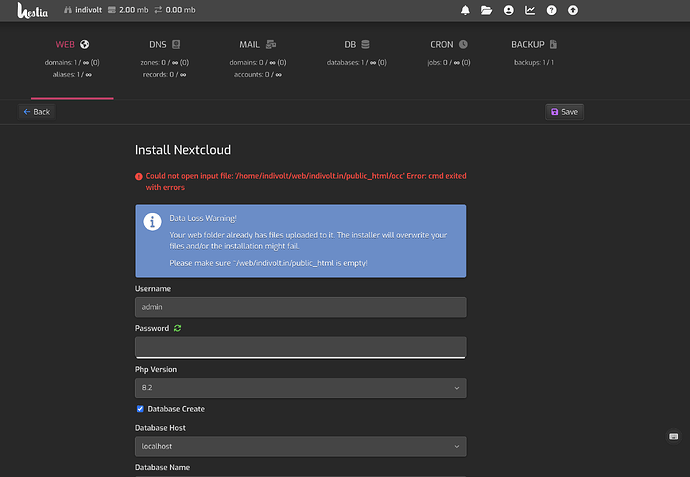The height and width of the screenshot is (477, 690).
Task: Open the Hestia logo home link
Action: point(33,11)
